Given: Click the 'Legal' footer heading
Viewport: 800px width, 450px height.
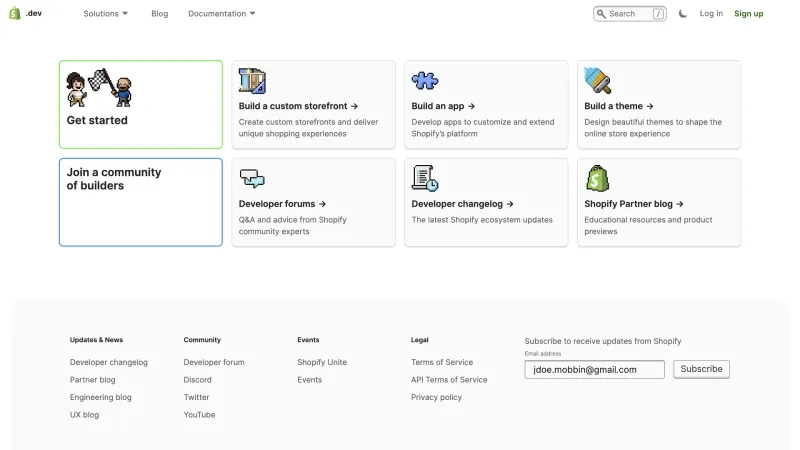Looking at the screenshot, I should pyautogui.click(x=419, y=340).
